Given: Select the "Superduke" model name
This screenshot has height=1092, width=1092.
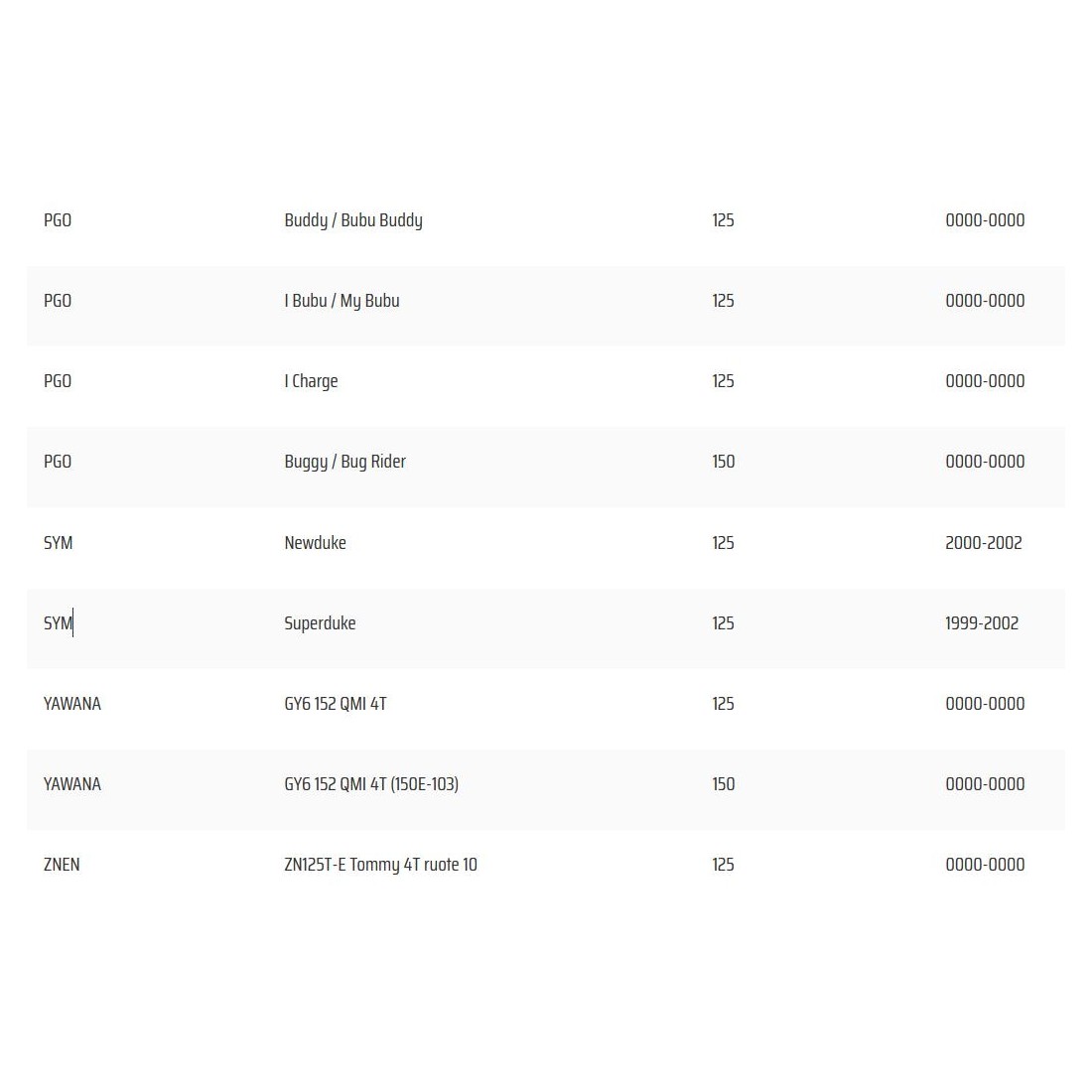Looking at the screenshot, I should click(320, 623).
